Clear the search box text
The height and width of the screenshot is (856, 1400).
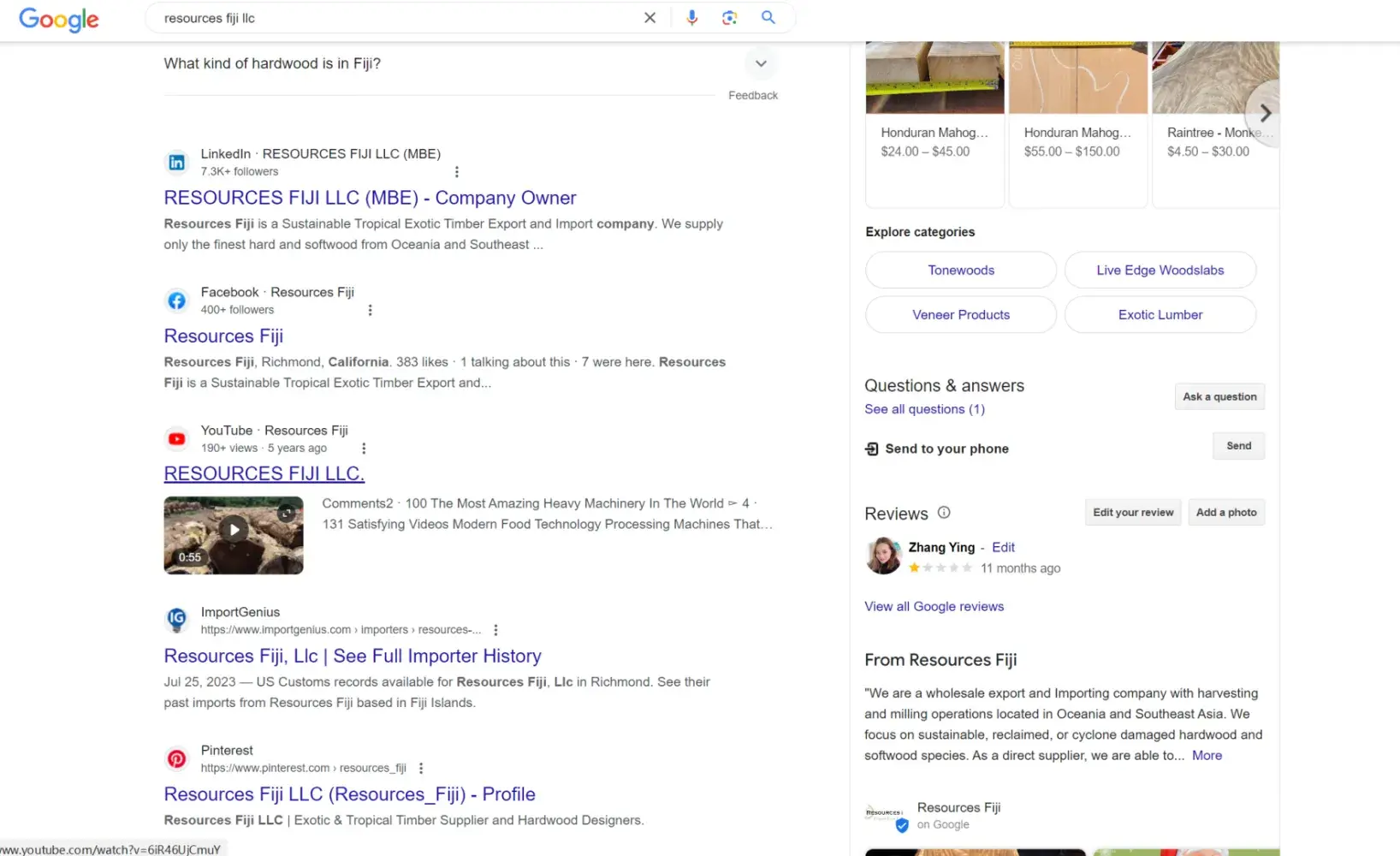650,18
